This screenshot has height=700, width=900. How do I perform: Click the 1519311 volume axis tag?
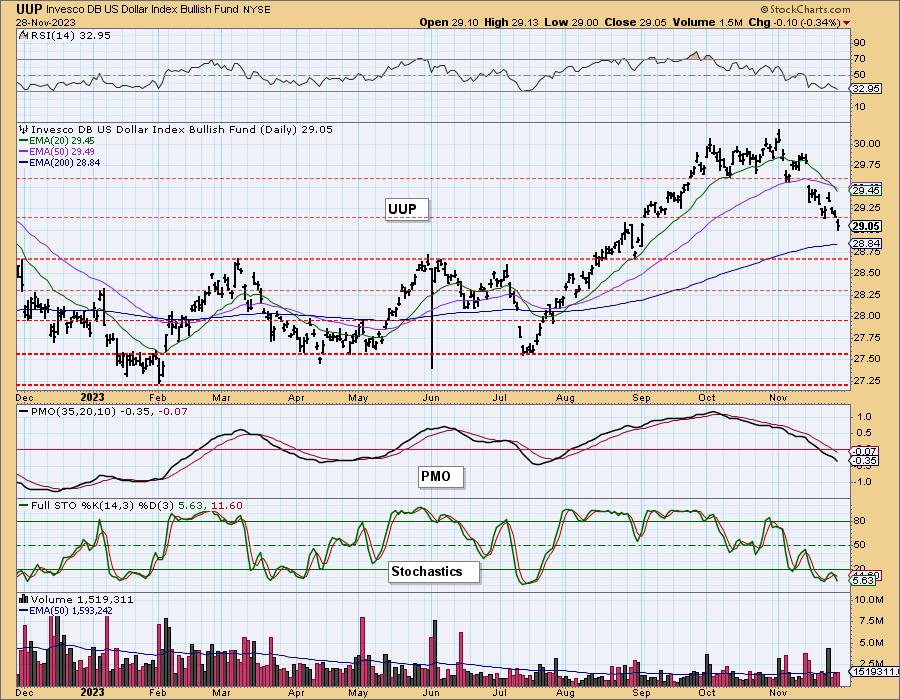pyautogui.click(x=874, y=671)
